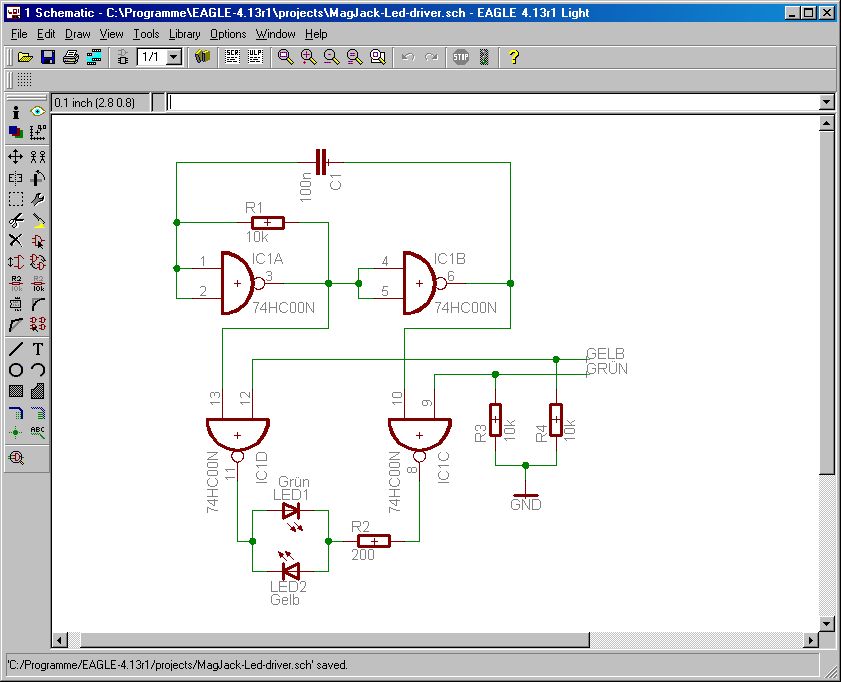
Task: Click in the command line input field
Action: coord(490,102)
